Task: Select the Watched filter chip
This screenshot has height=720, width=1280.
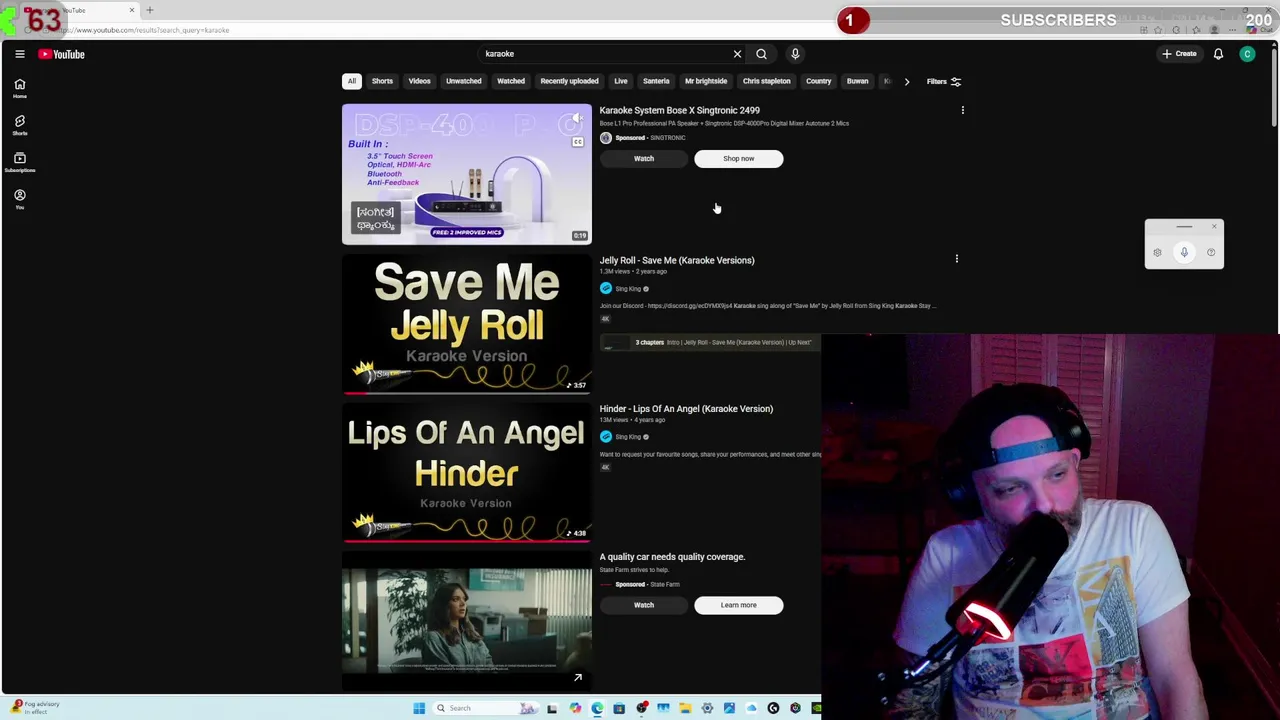Action: (511, 81)
